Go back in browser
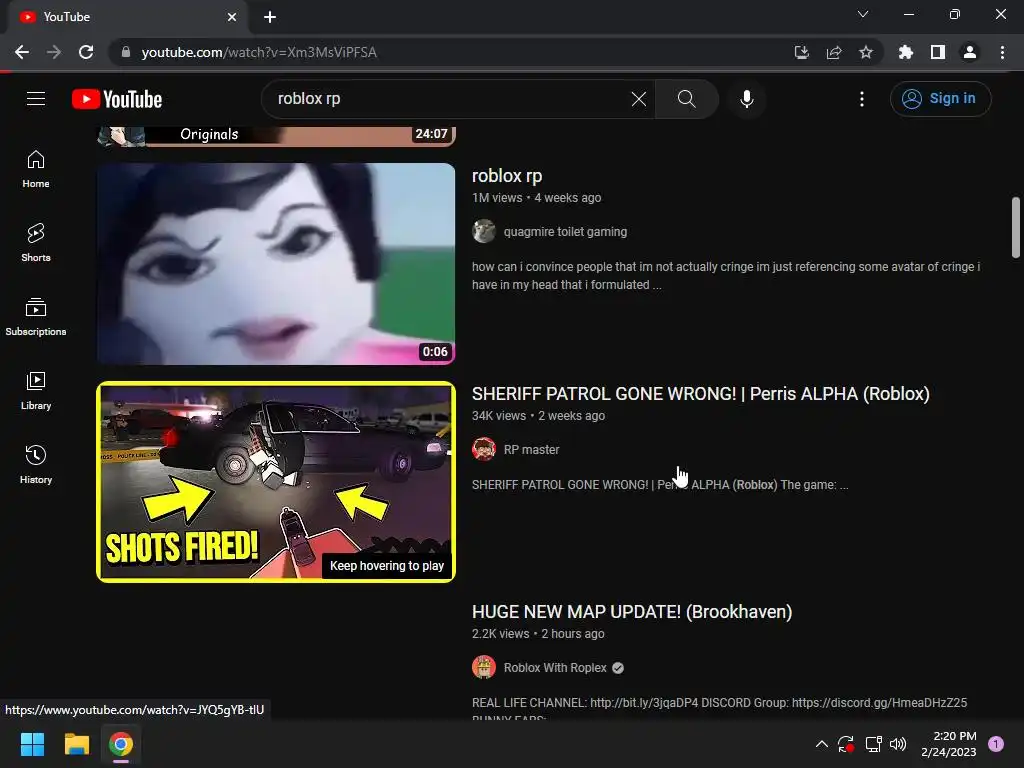 click(22, 52)
